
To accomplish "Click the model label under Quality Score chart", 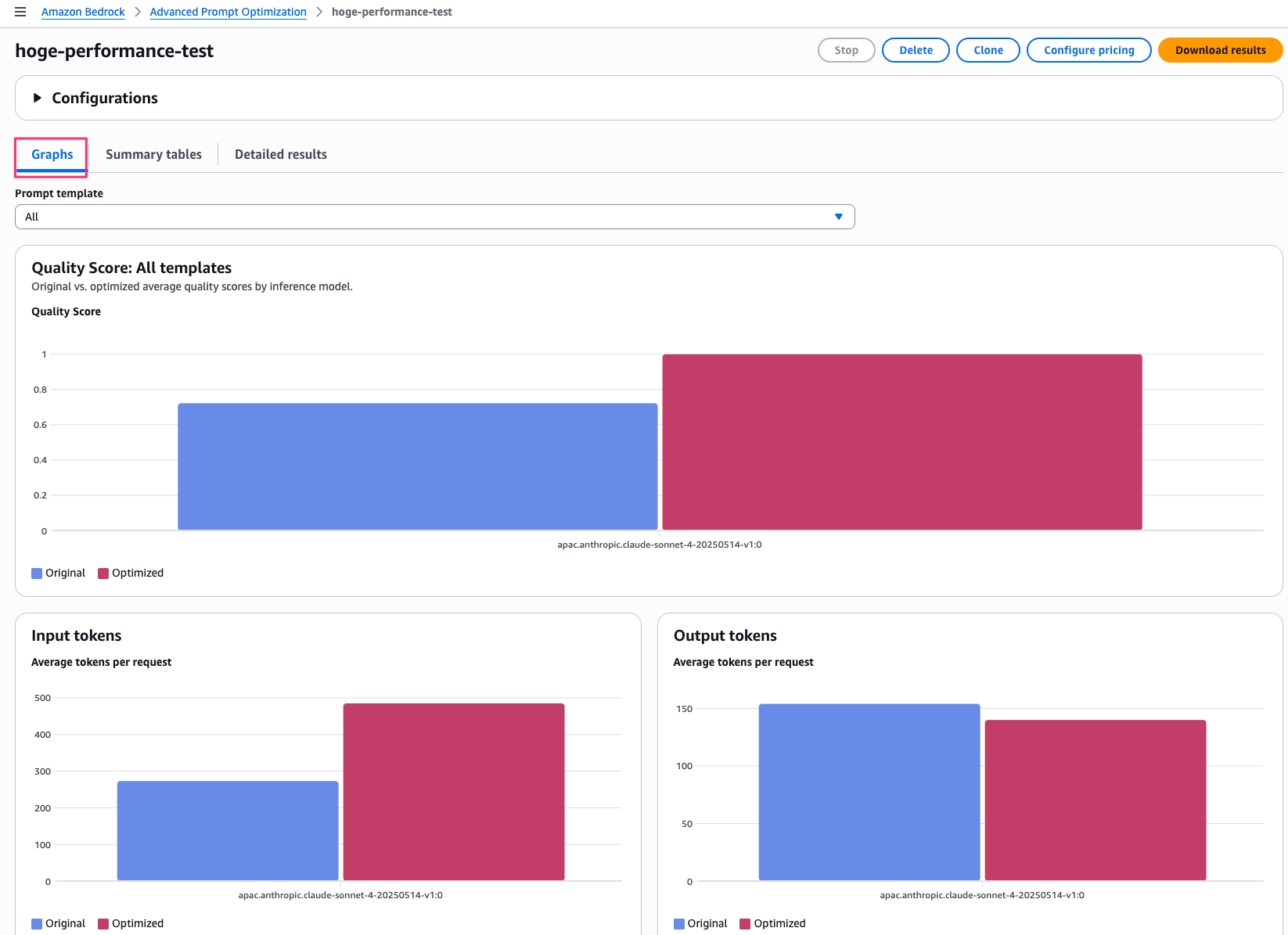I will 660,545.
